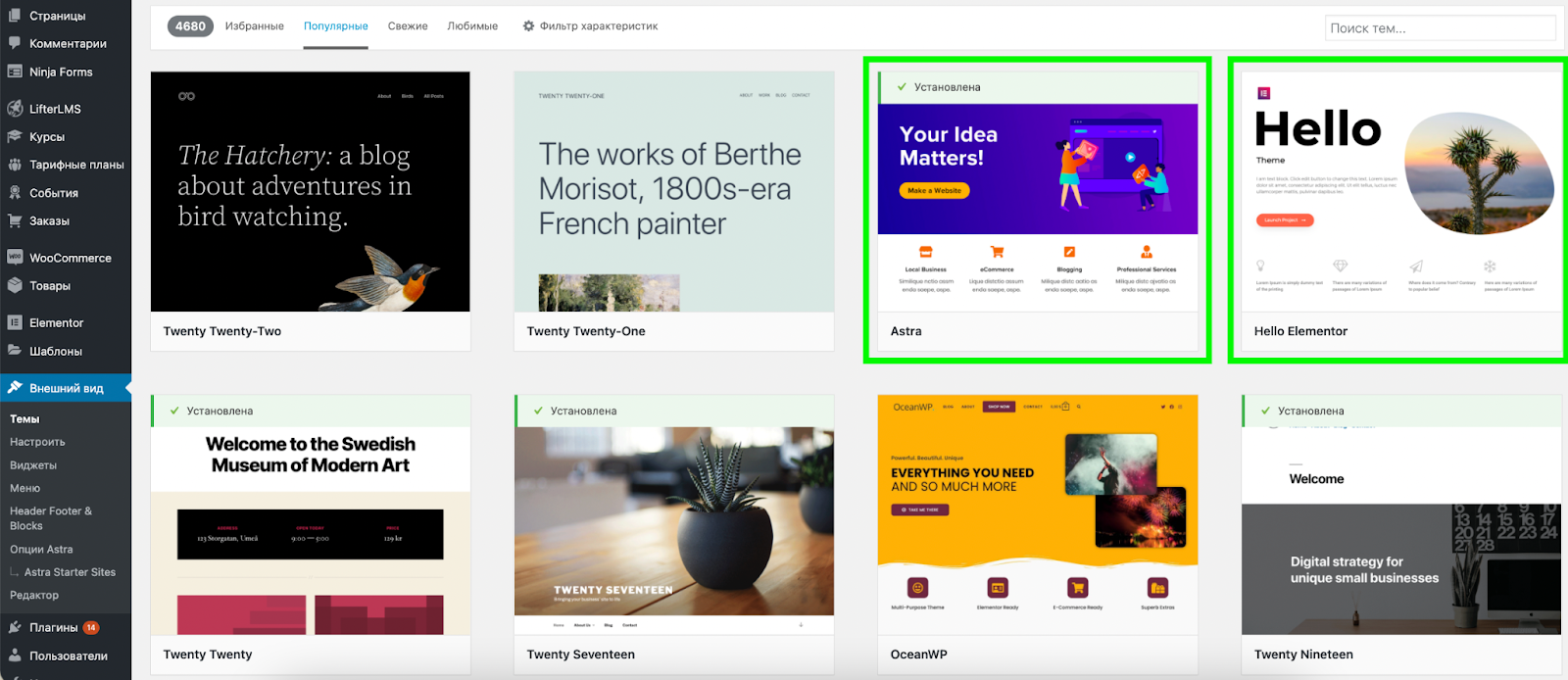Switch to the Популярные tab
1568x680 pixels.
(336, 26)
